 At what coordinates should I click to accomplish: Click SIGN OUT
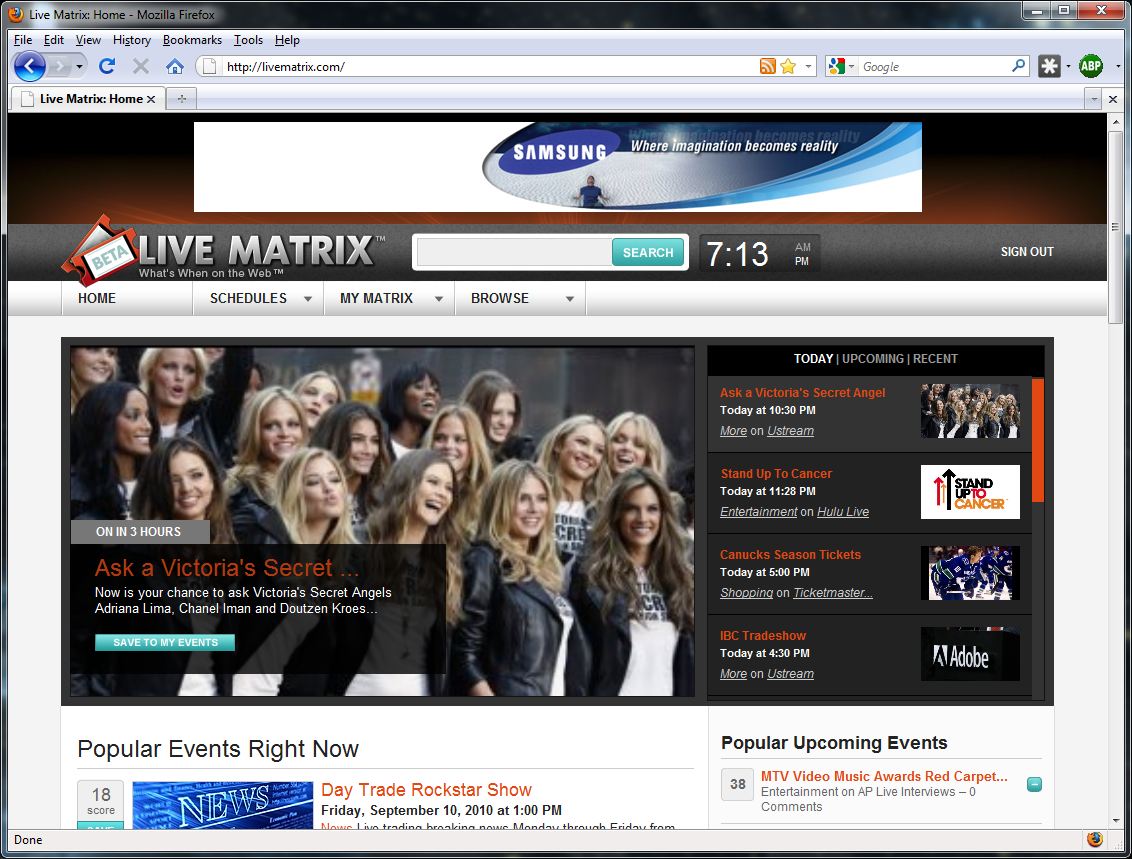(x=1027, y=252)
